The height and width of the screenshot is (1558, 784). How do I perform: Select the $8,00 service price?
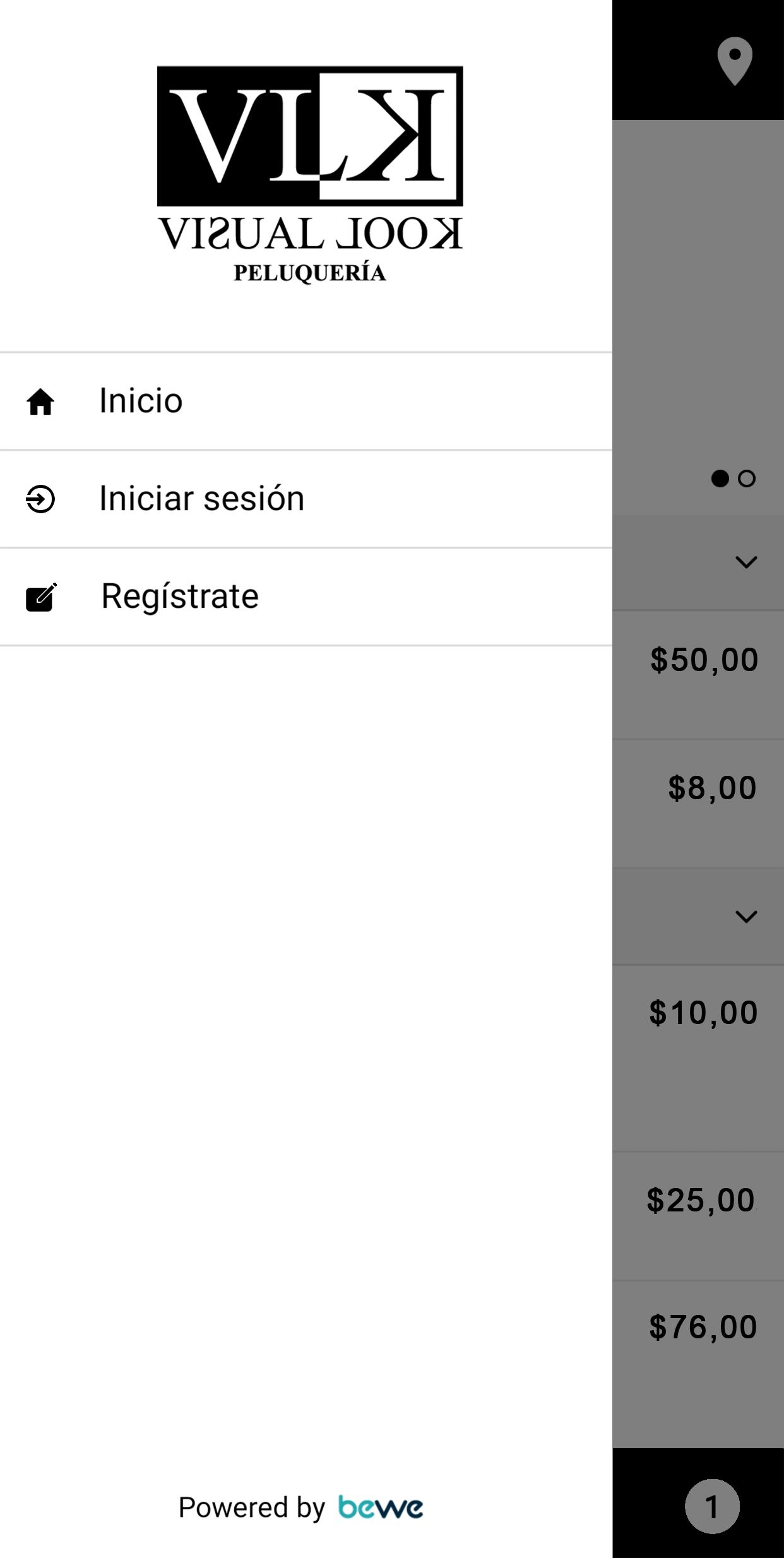tap(712, 788)
